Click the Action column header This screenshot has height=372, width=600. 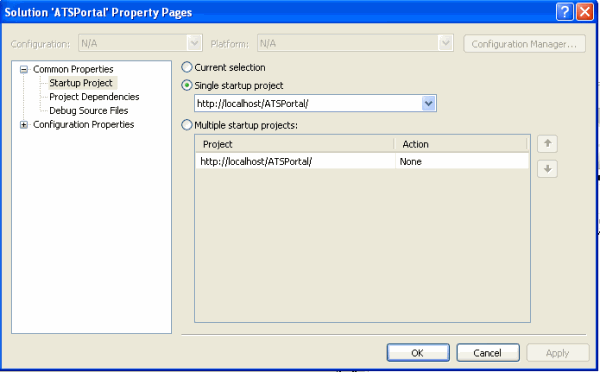click(x=461, y=144)
